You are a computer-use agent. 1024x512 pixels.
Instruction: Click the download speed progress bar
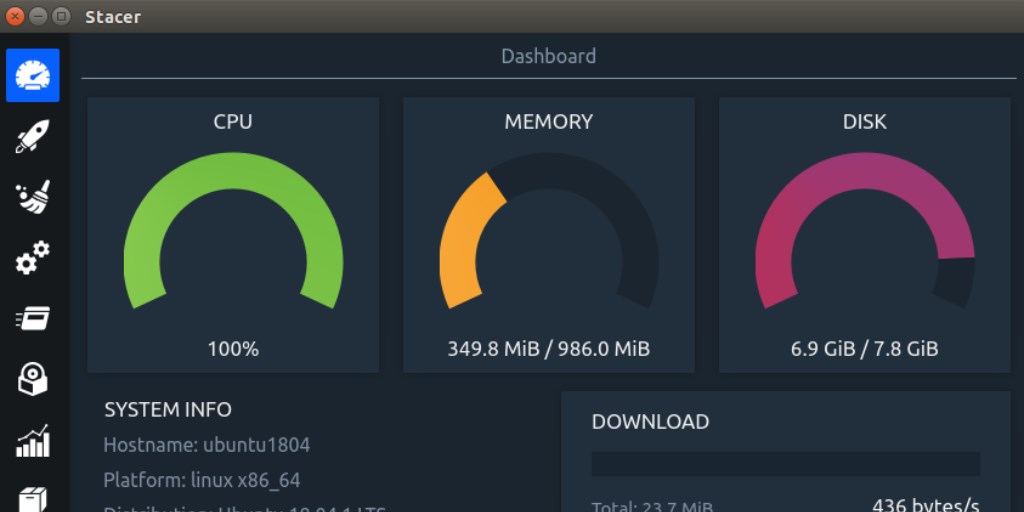coord(786,464)
